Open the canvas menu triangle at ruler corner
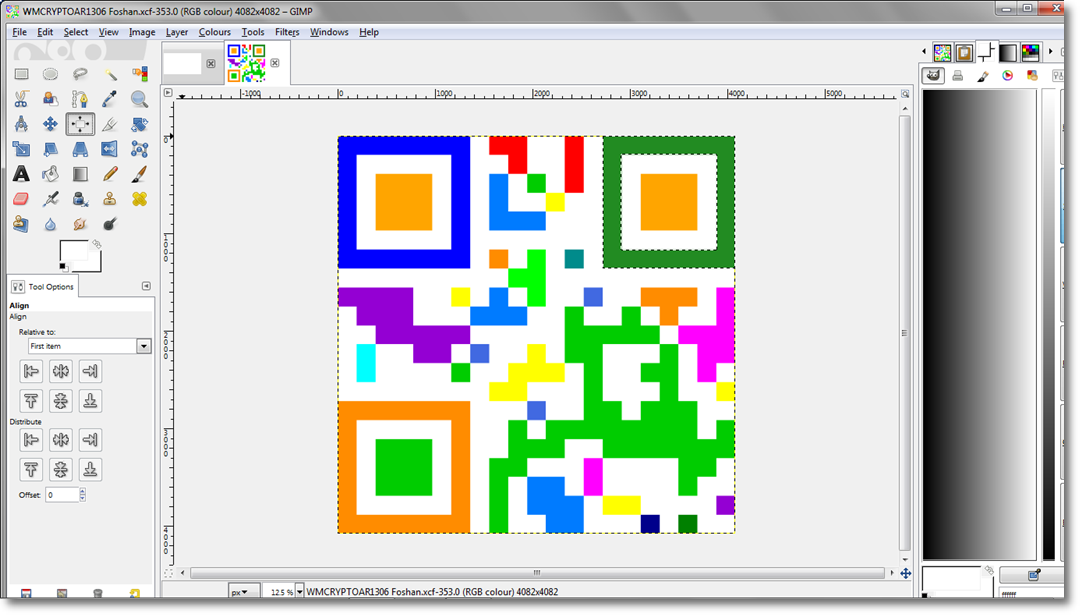The height and width of the screenshot is (615, 1080). coord(167,92)
